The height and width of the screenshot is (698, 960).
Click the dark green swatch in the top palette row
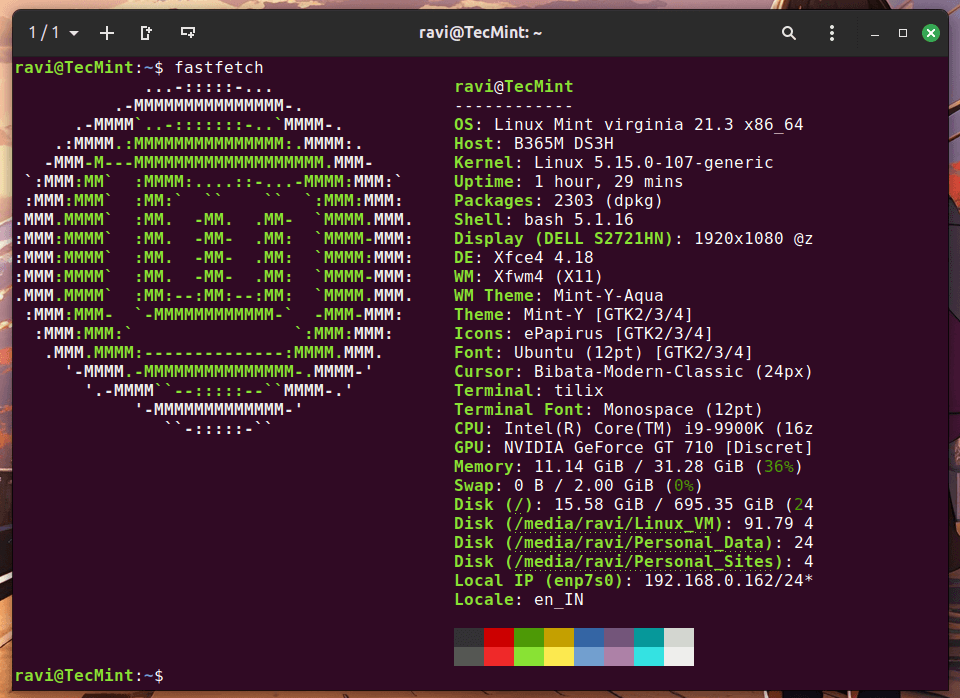point(529,637)
